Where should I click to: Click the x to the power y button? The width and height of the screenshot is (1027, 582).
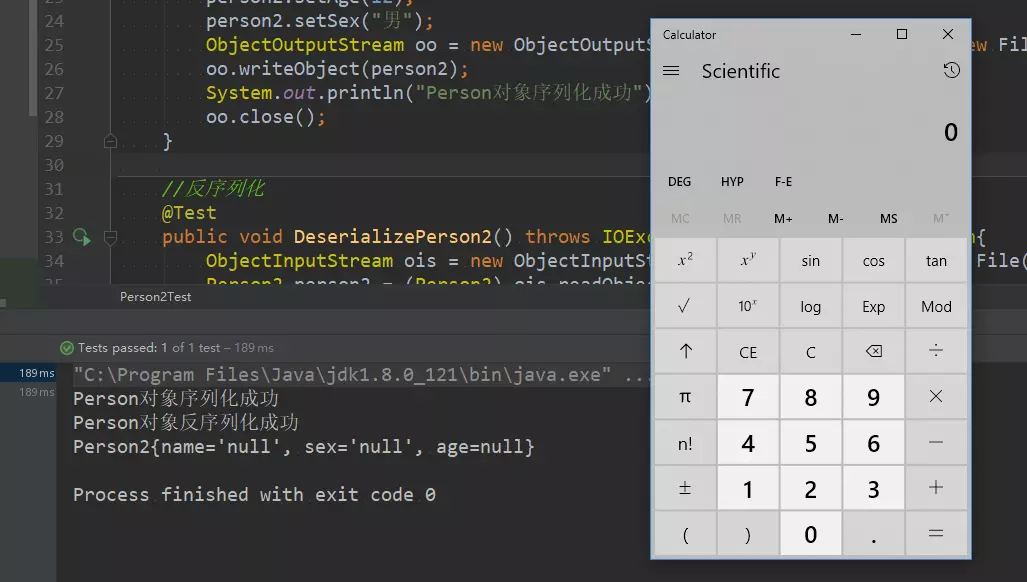748,260
